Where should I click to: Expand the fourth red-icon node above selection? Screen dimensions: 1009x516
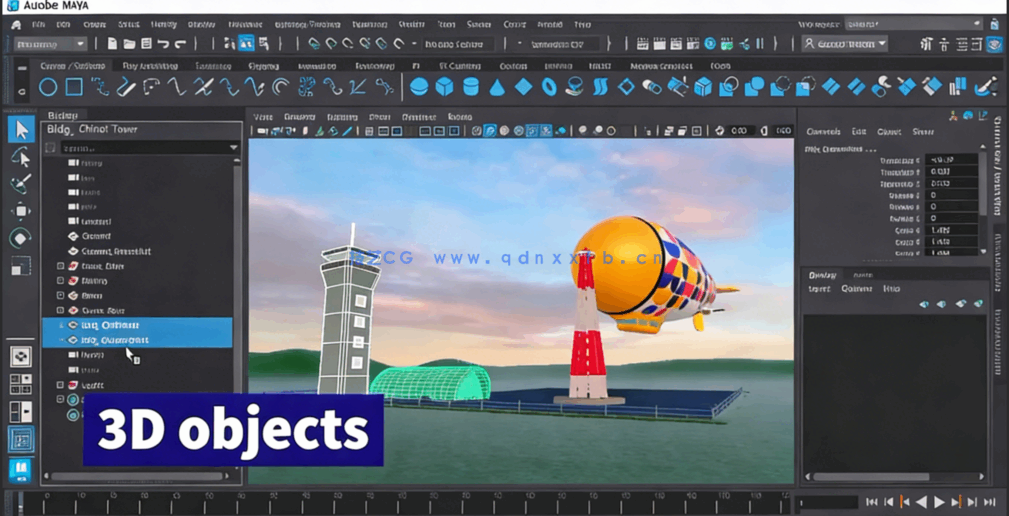click(x=60, y=310)
